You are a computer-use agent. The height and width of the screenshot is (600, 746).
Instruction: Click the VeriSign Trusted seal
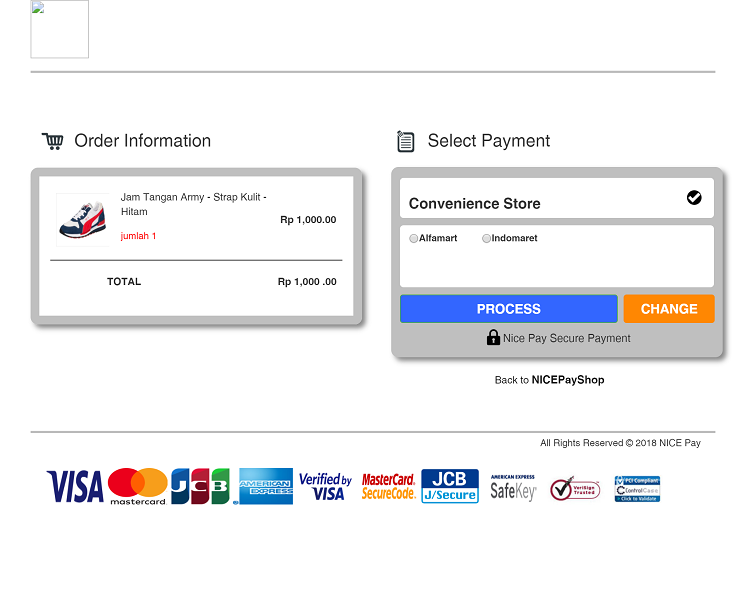tap(575, 489)
